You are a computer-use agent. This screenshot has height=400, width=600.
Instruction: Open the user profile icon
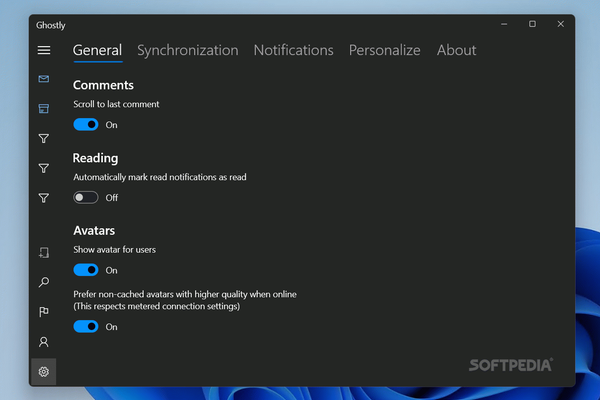click(44, 342)
